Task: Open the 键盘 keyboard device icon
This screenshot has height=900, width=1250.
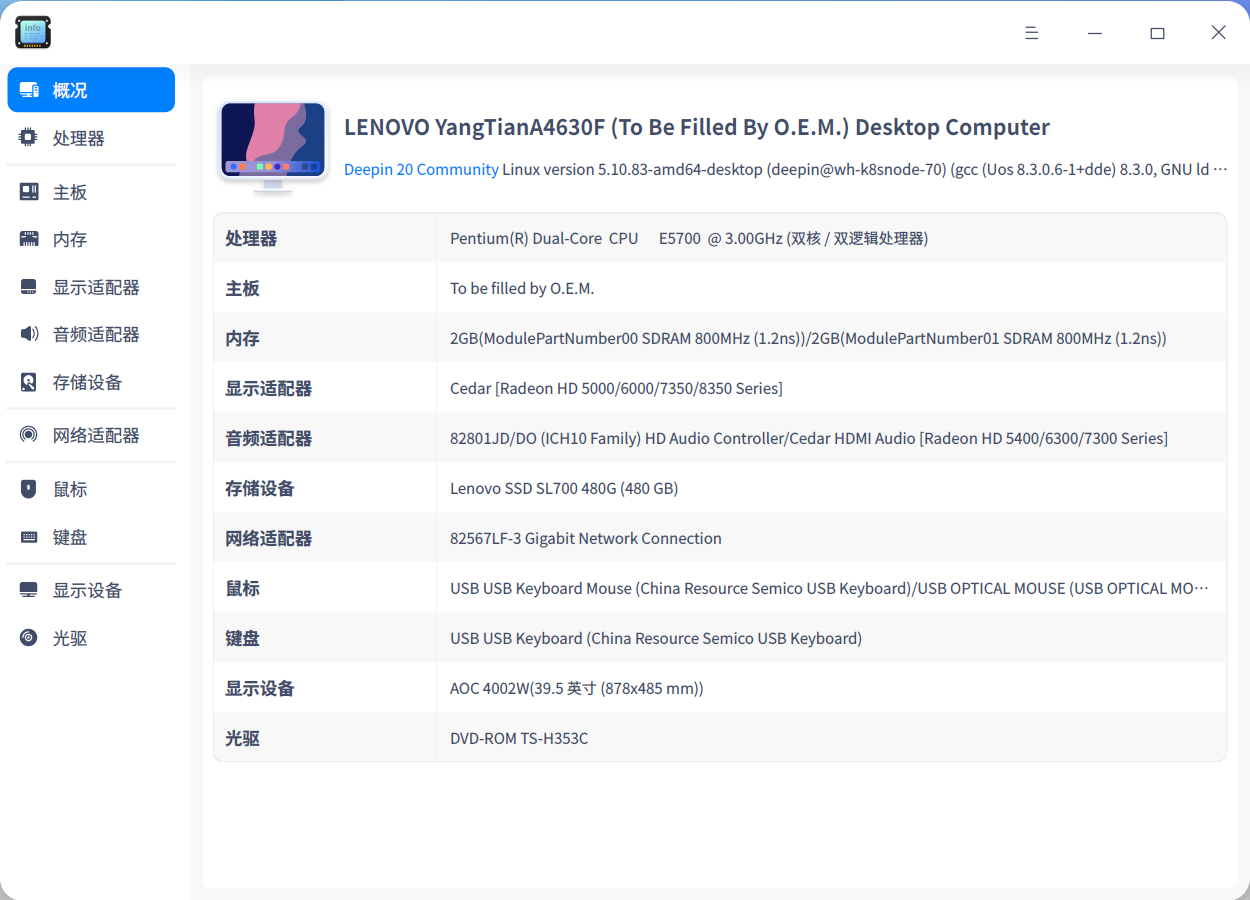Action: 27,536
